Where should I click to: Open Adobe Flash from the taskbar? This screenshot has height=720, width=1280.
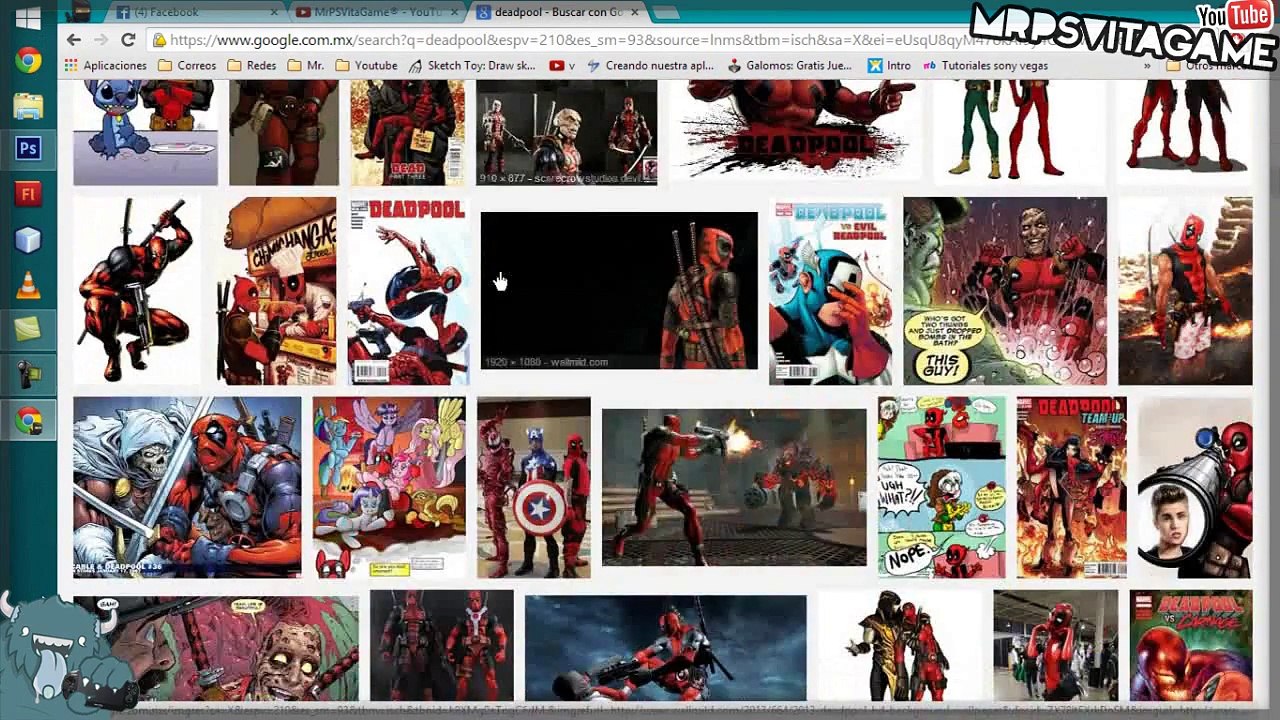coord(28,194)
